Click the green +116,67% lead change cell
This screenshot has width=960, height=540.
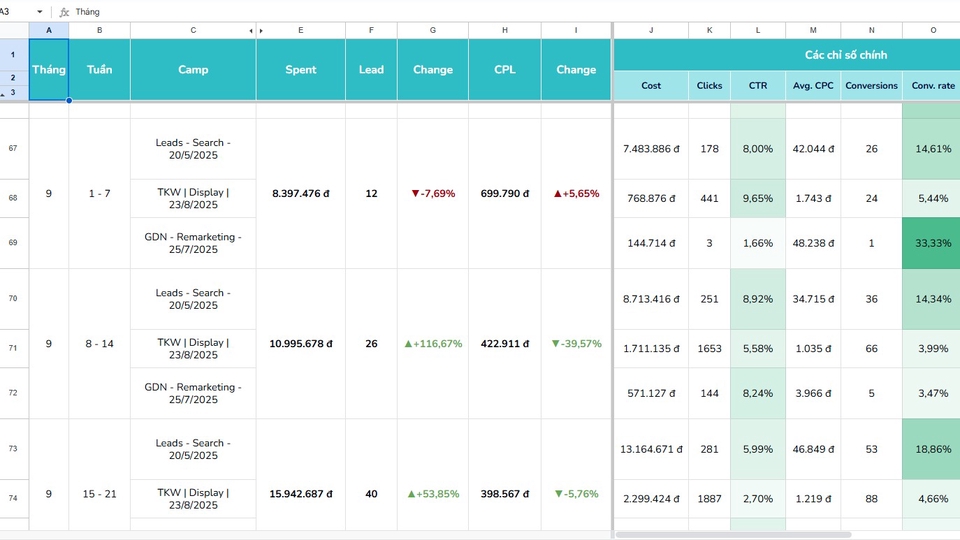click(432, 344)
